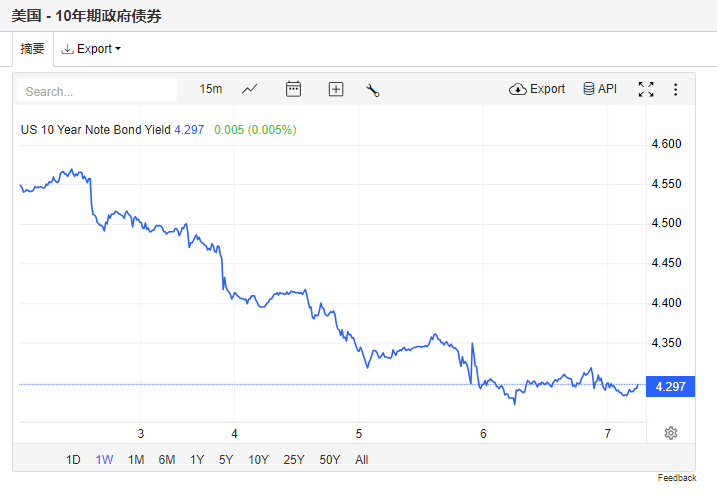Focus the Search input field
The image size is (717, 493).
[x=97, y=90]
